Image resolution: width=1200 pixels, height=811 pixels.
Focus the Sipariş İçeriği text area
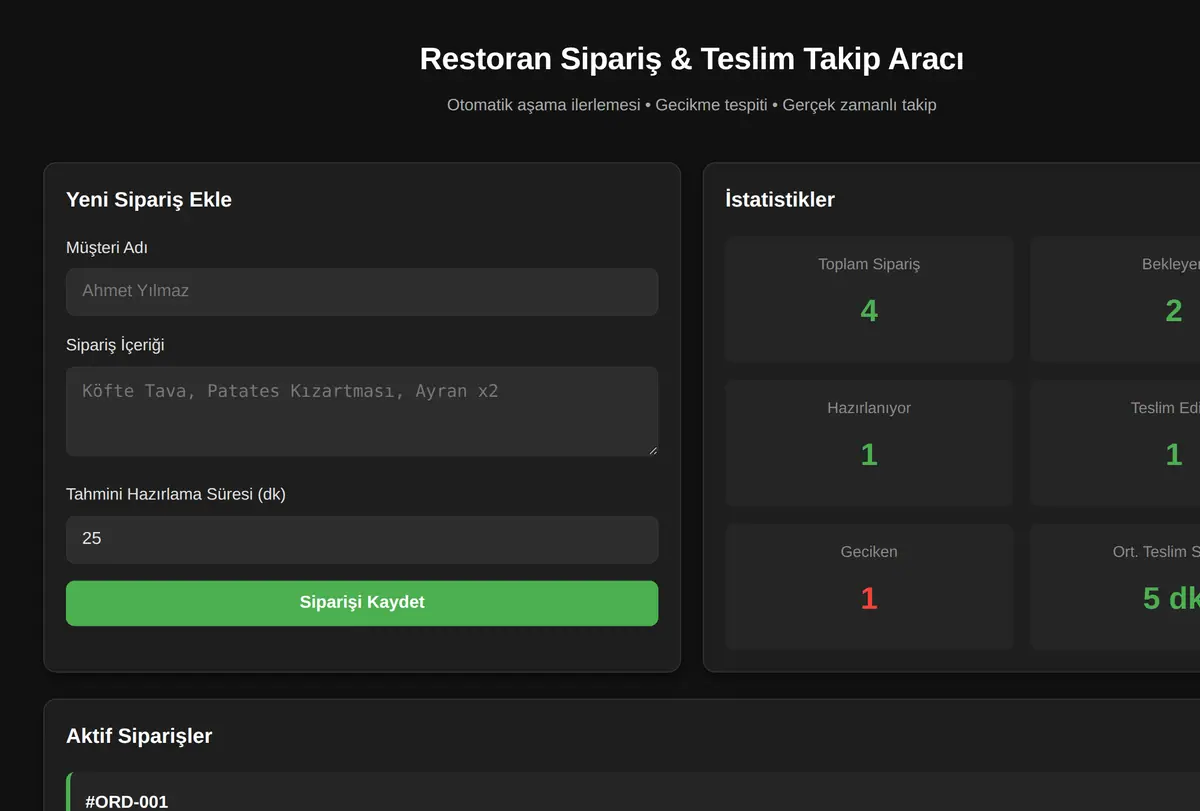click(362, 412)
